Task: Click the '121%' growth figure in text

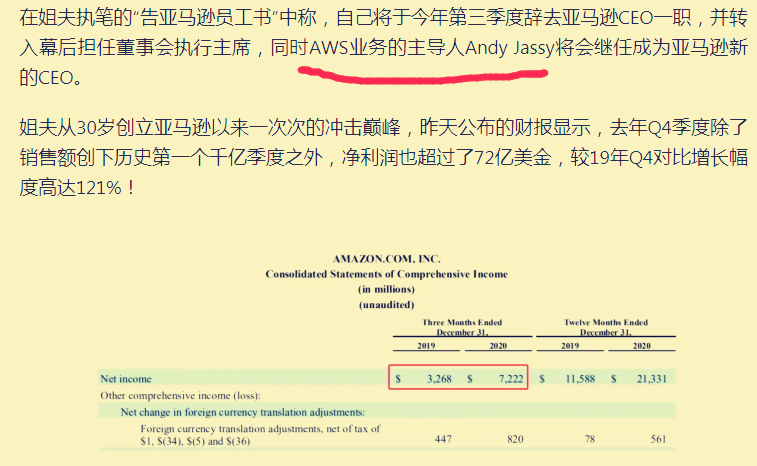Action: (98, 188)
